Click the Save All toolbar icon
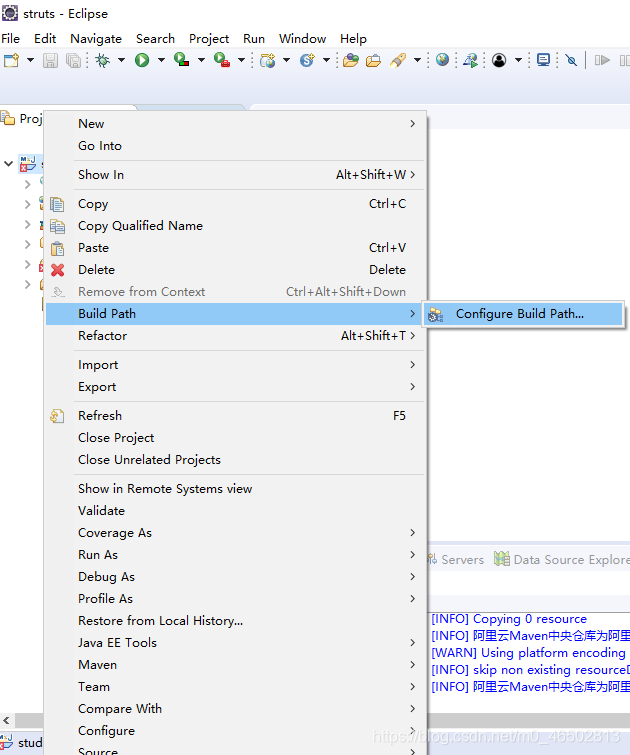630x755 pixels. click(73, 60)
